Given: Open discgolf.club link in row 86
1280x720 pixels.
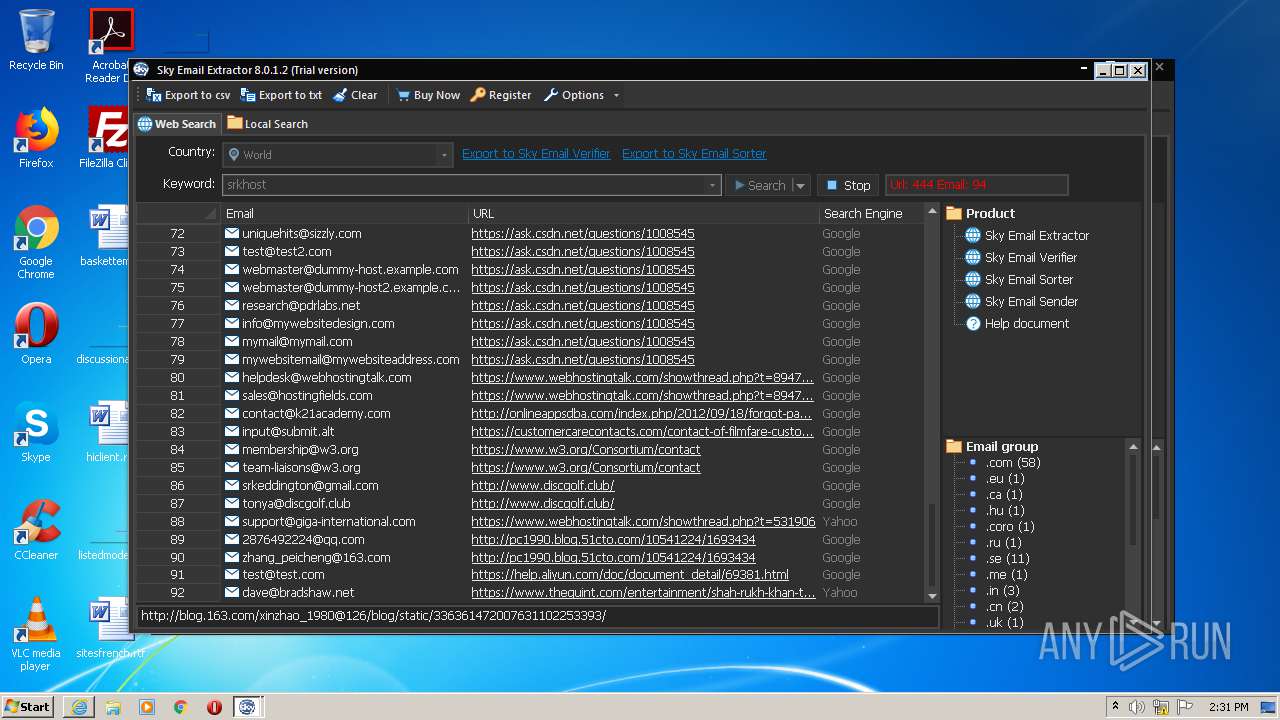Looking at the screenshot, I should click(543, 485).
